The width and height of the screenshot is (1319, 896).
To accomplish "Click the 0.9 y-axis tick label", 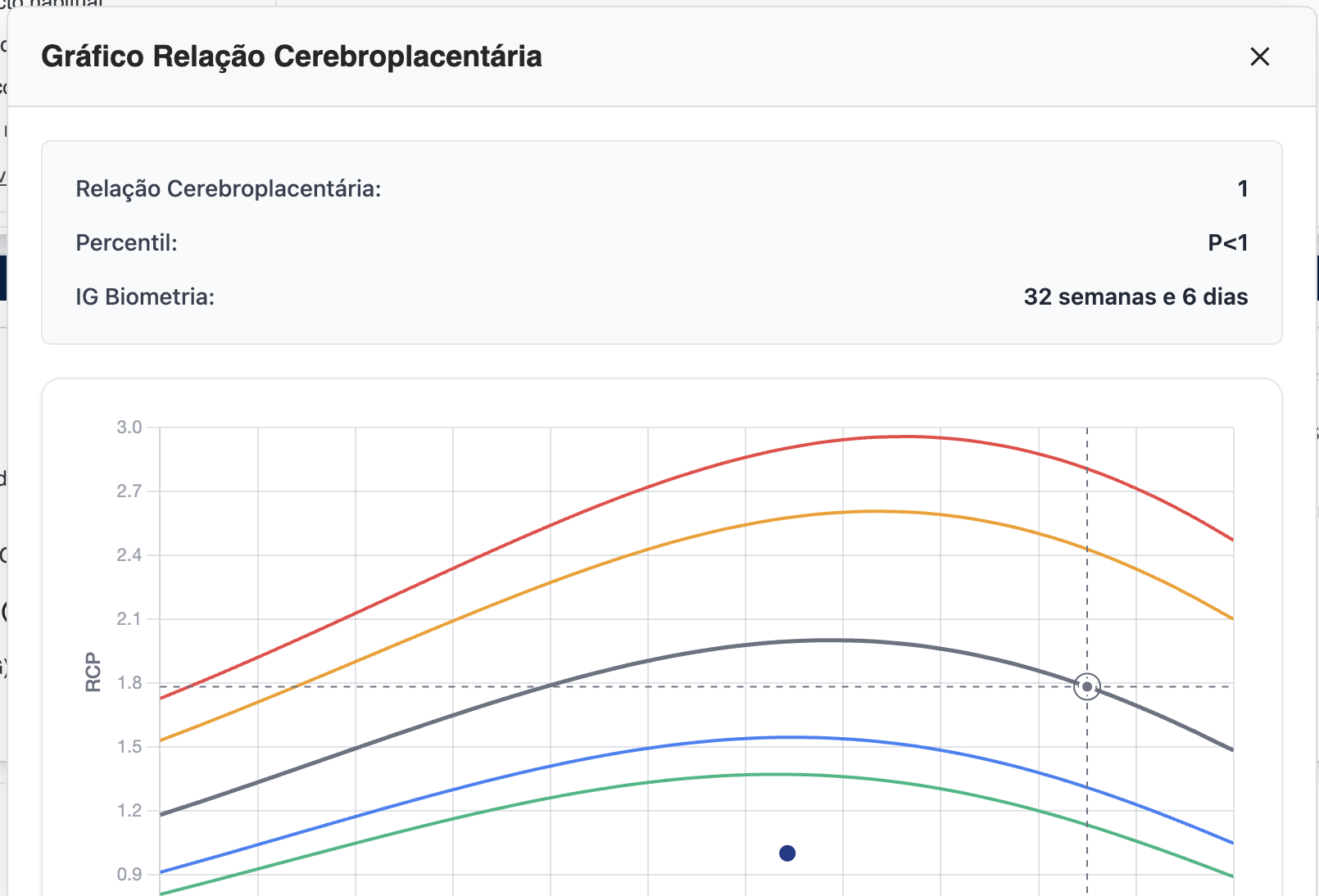I will 129,875.
